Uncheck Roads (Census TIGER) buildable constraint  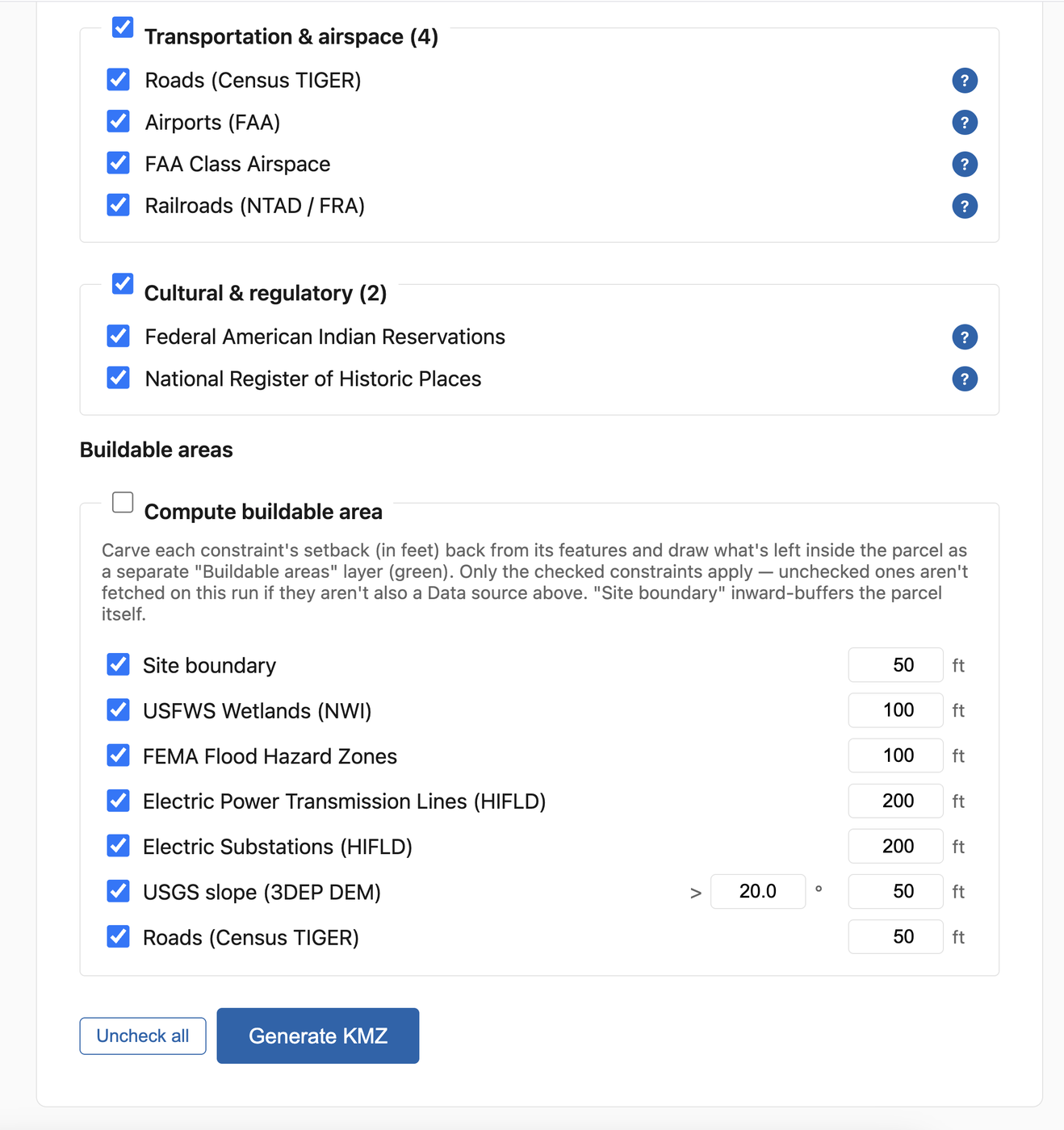119,936
